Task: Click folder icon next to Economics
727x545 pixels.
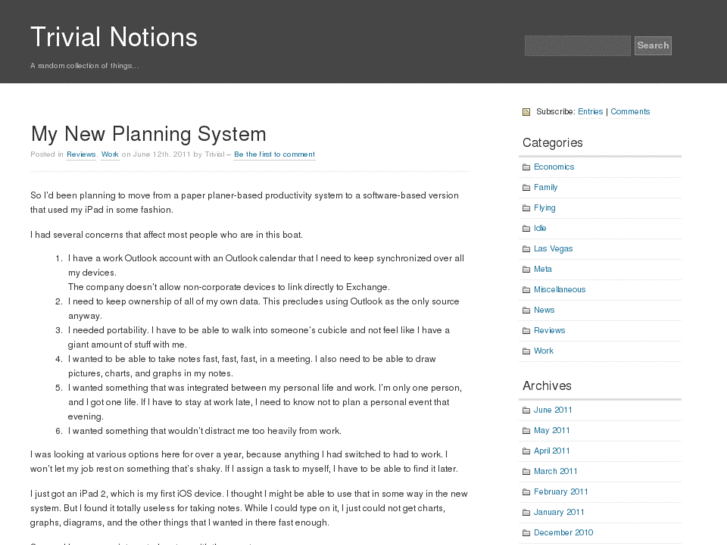Action: click(526, 167)
